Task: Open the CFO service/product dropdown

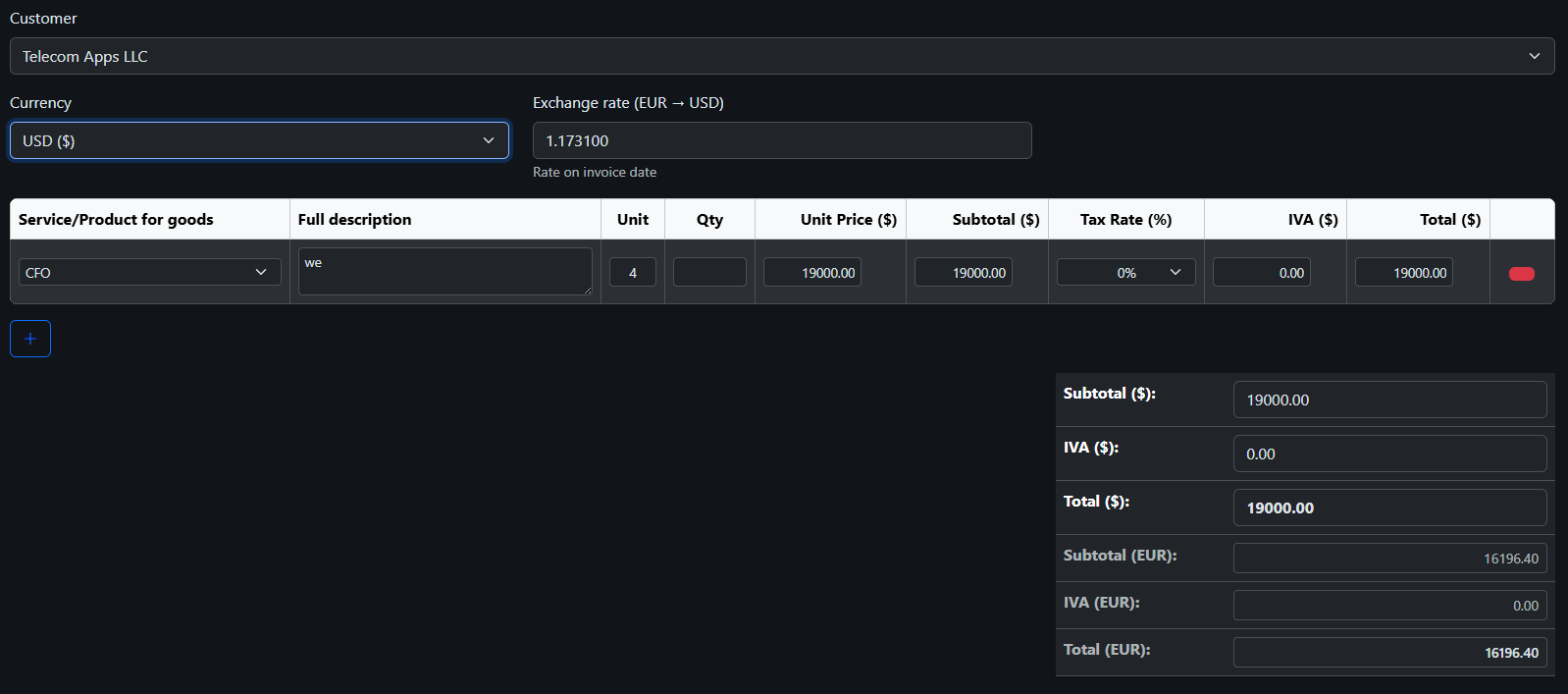Action: (149, 272)
